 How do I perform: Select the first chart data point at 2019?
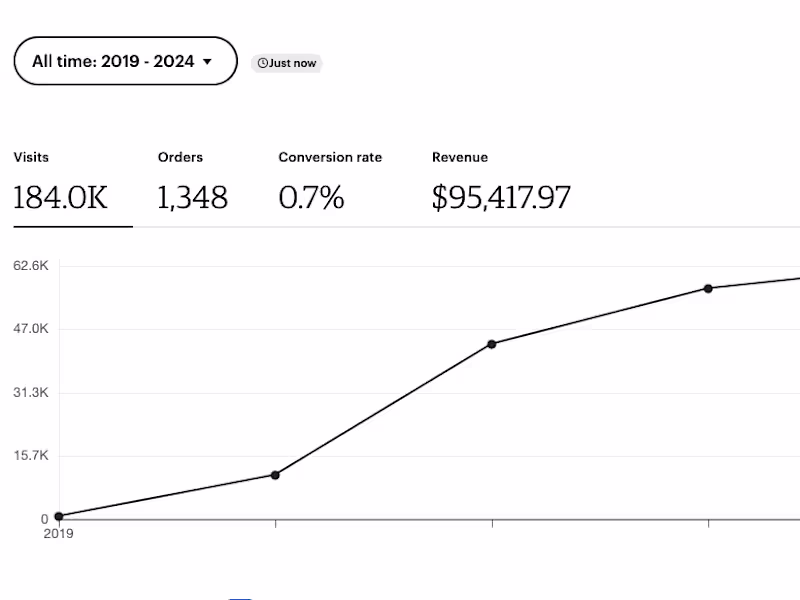59,516
